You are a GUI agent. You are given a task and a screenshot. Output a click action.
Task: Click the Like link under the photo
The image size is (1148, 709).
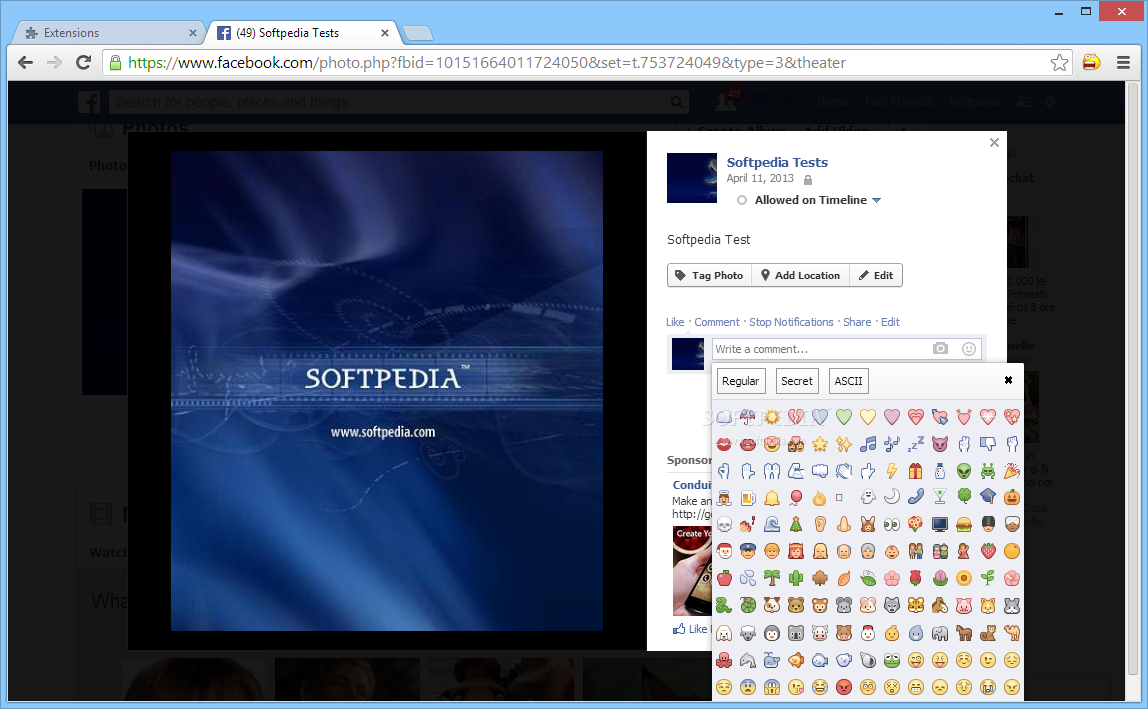pos(675,322)
